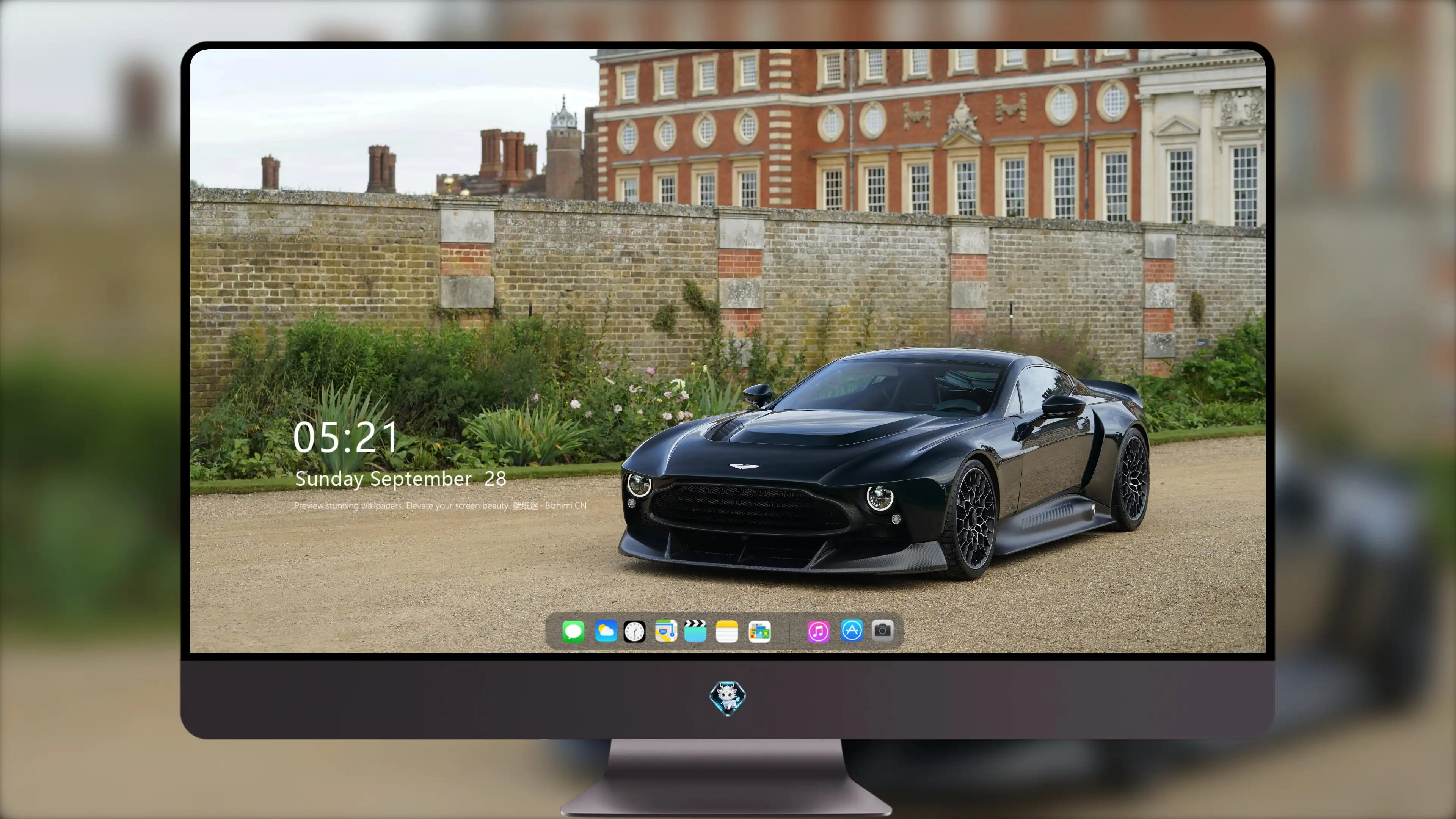
Task: Launch the Camera app from the dock
Action: click(882, 631)
